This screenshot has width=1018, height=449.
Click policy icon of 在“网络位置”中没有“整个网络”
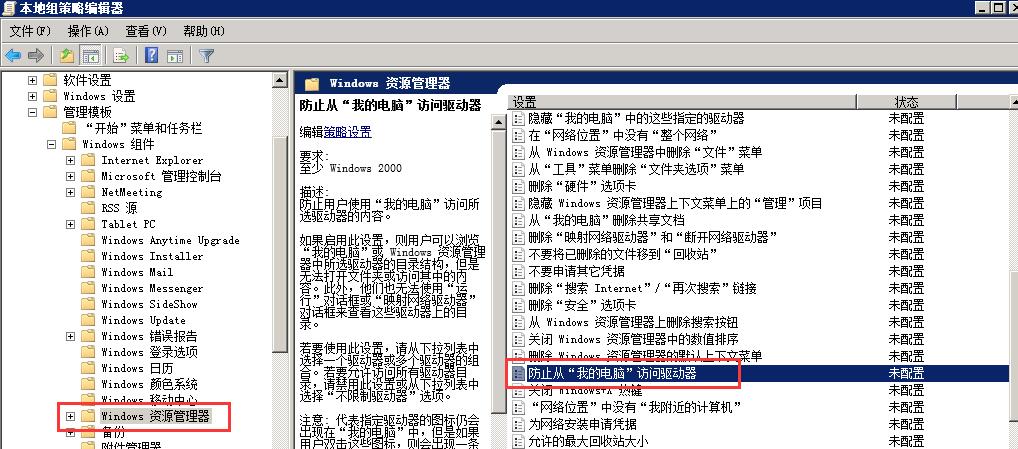pos(518,135)
